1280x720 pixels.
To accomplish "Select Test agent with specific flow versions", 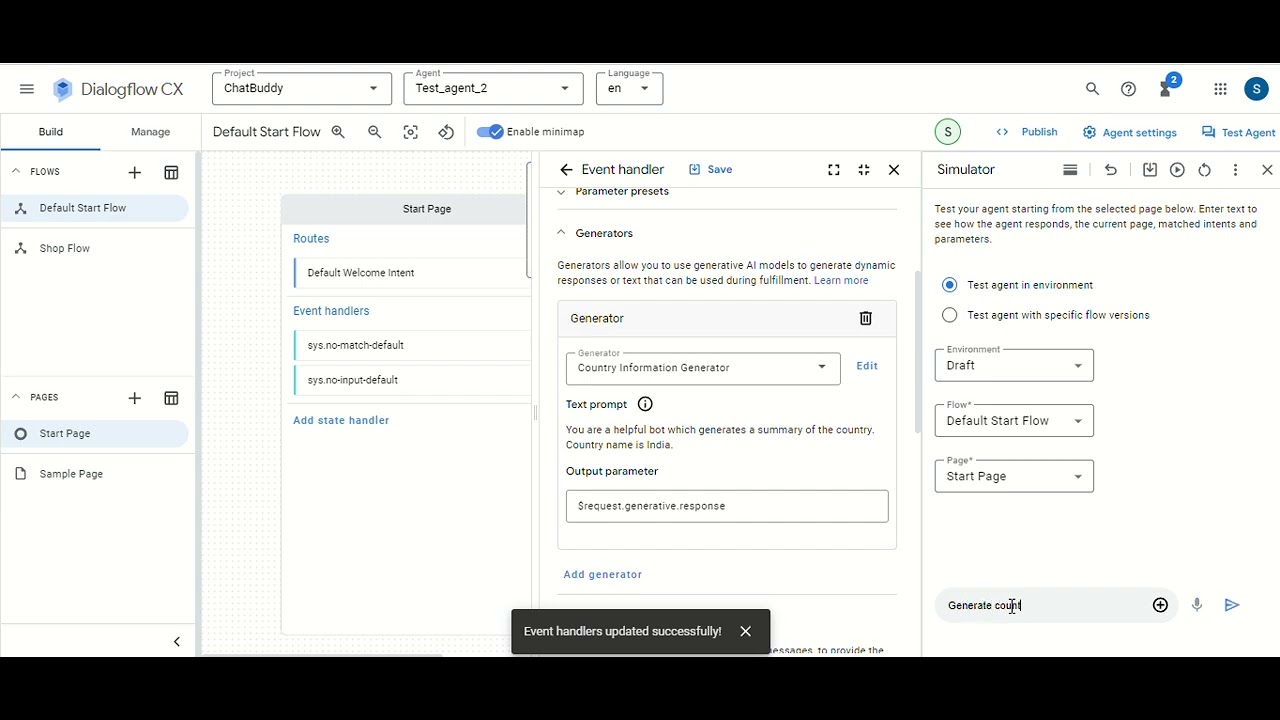I will point(950,315).
